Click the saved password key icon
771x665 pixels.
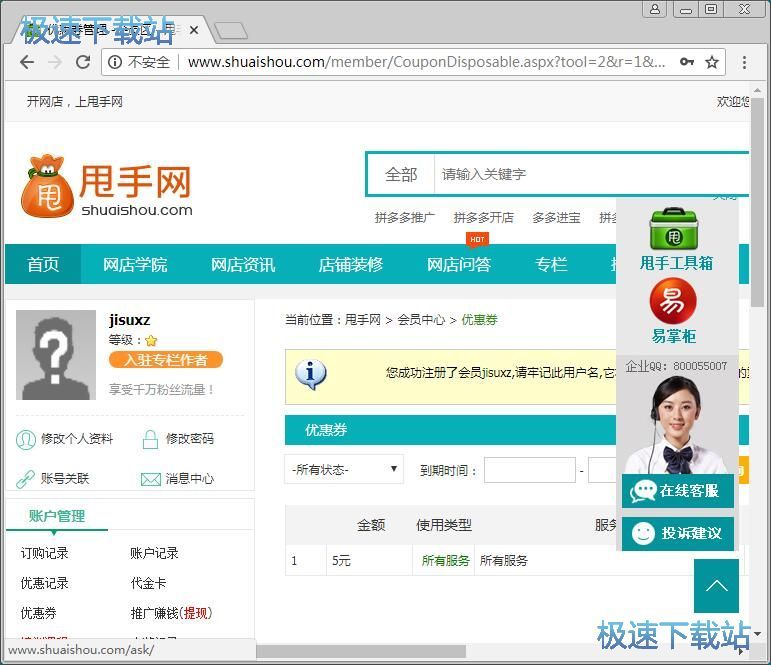687,62
